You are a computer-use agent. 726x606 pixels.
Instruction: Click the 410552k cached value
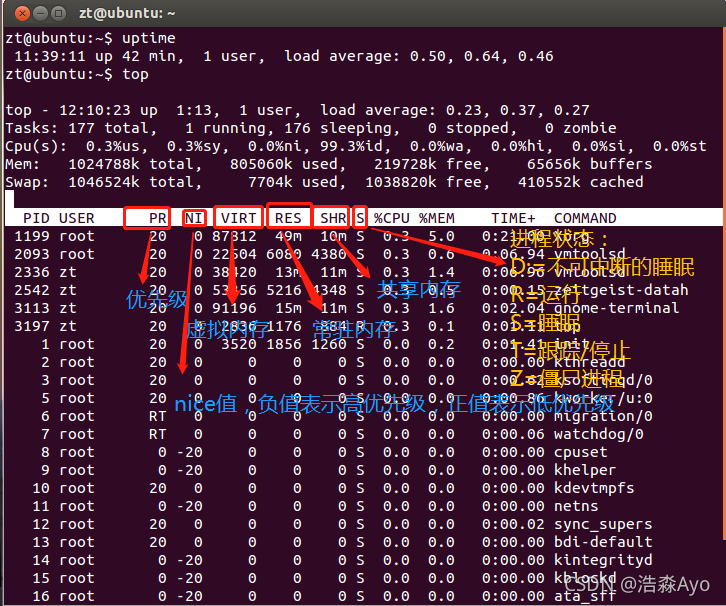click(581, 182)
